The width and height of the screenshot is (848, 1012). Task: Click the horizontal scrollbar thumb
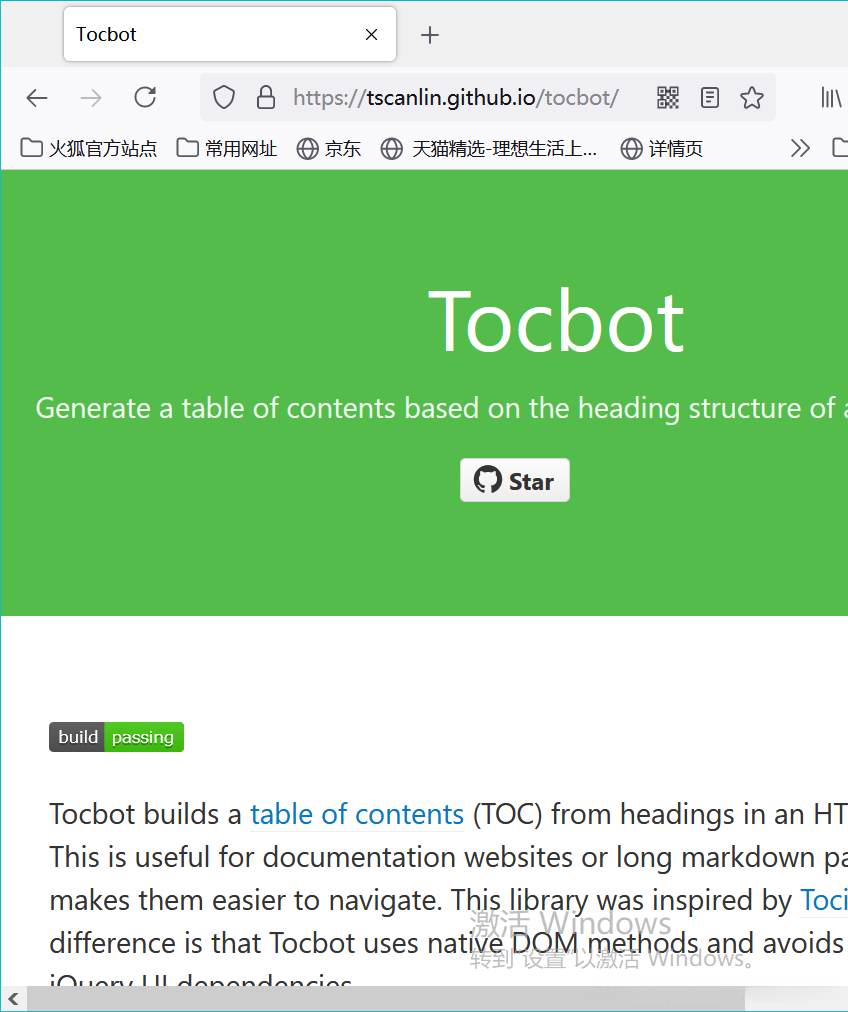coord(386,999)
